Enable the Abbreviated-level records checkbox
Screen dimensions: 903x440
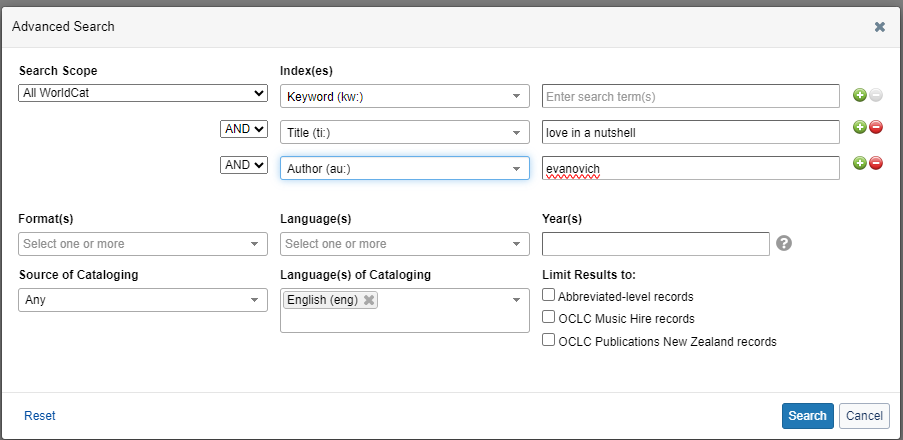pyautogui.click(x=549, y=296)
